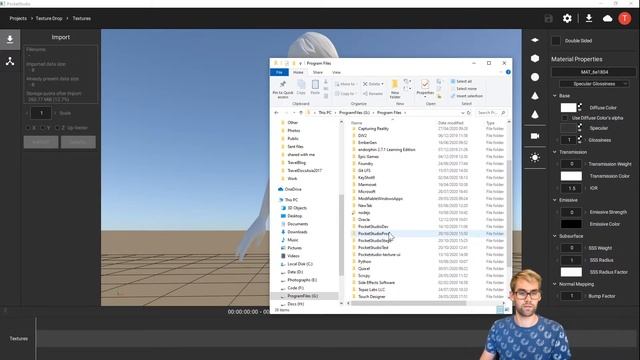This screenshot has height=360, width=640.
Task: Open black Emissive Color swatch
Action: (x=571, y=224)
